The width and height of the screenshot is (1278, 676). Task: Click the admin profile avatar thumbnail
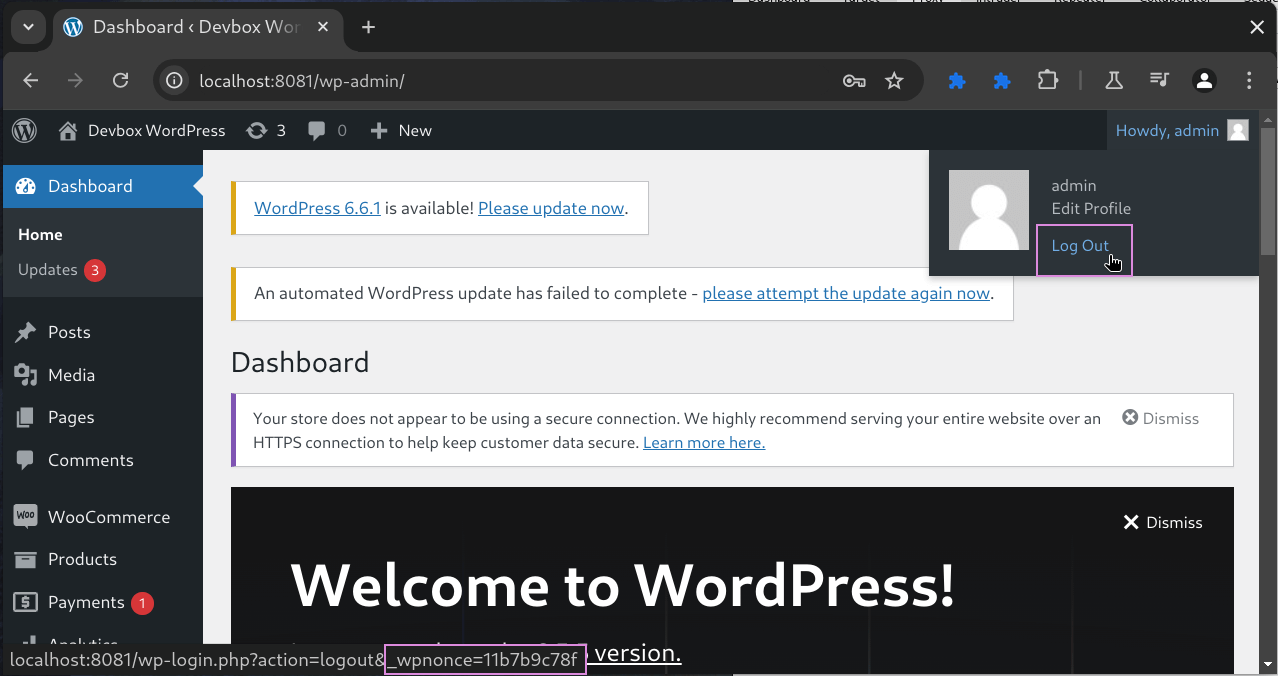pos(988,210)
